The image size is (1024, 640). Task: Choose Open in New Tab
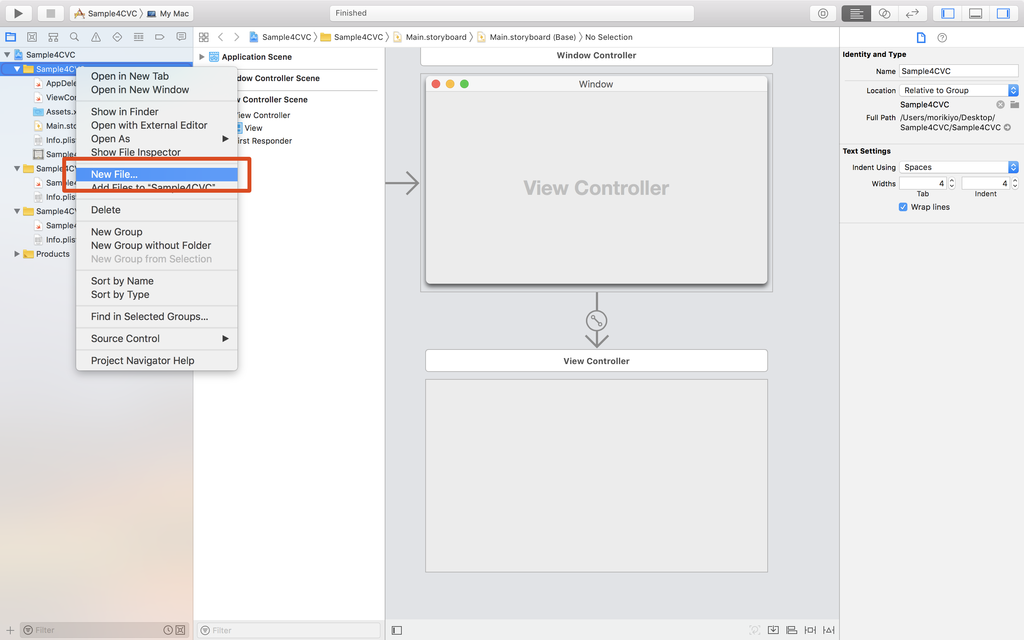click(x=157, y=76)
